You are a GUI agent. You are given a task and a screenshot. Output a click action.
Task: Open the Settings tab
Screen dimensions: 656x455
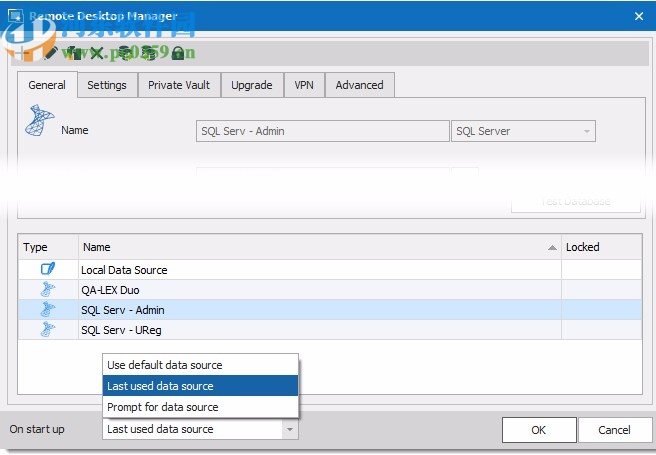(x=107, y=85)
